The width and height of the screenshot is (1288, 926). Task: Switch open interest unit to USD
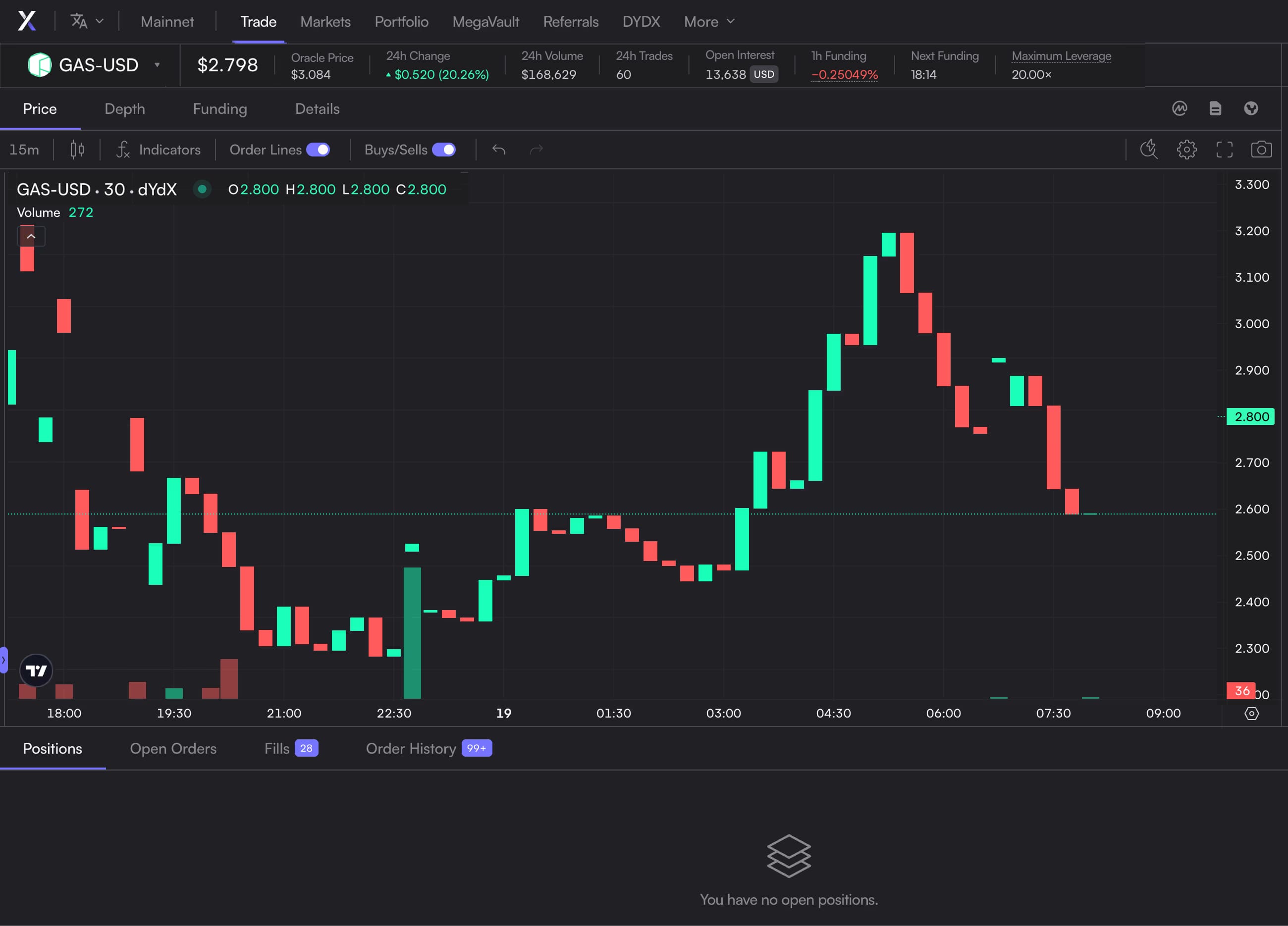point(764,74)
